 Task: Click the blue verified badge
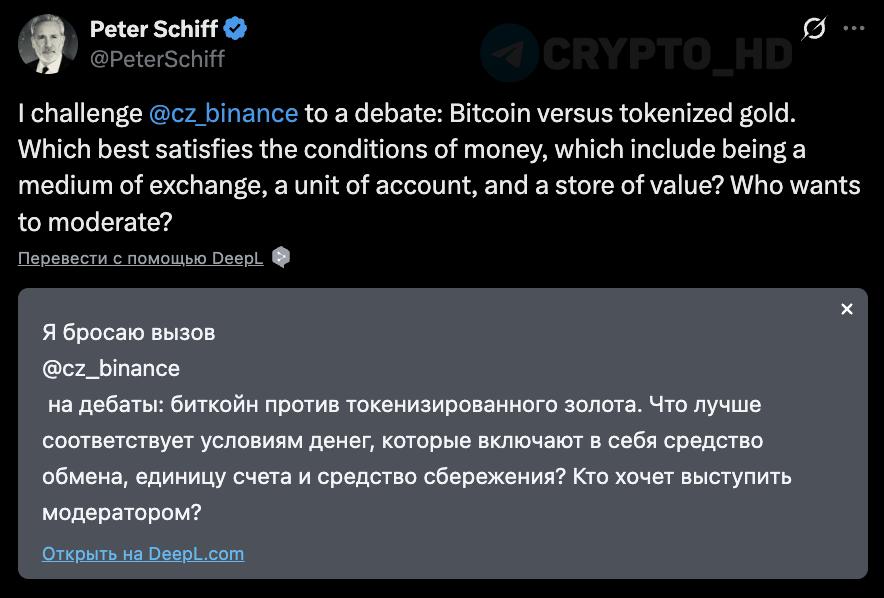237,29
